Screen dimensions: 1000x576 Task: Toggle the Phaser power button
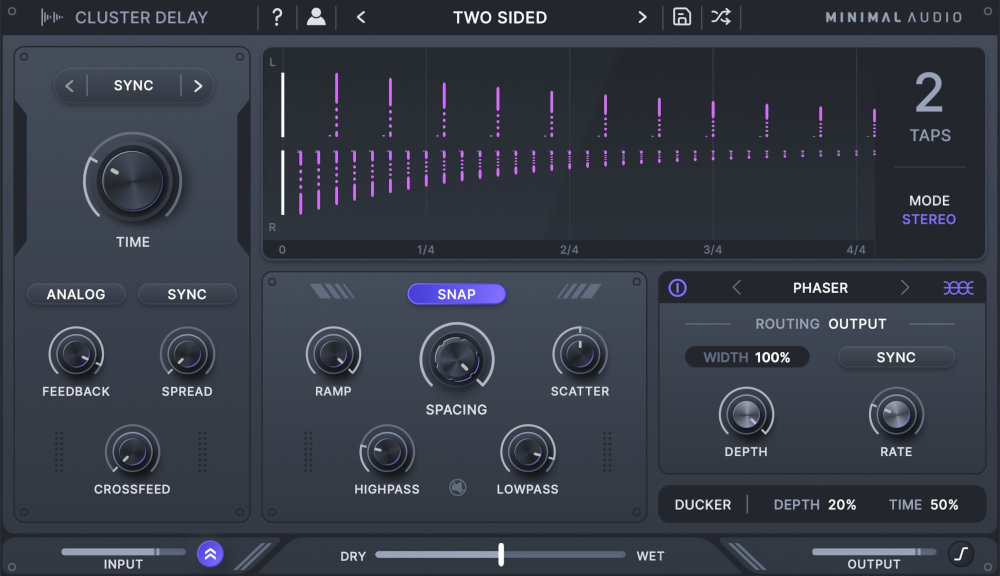pos(679,287)
